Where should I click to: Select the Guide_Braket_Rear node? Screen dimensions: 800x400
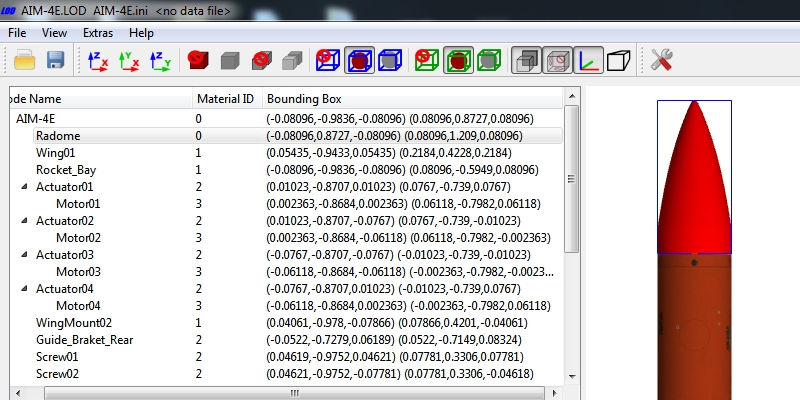coord(85,340)
